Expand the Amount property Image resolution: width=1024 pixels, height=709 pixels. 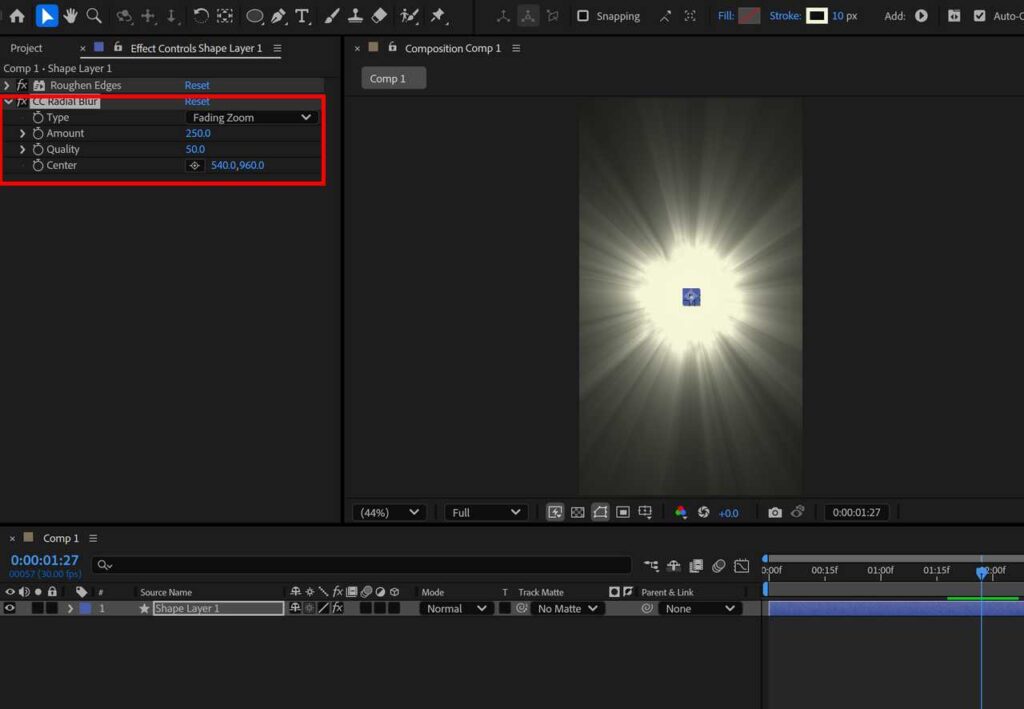click(x=22, y=133)
